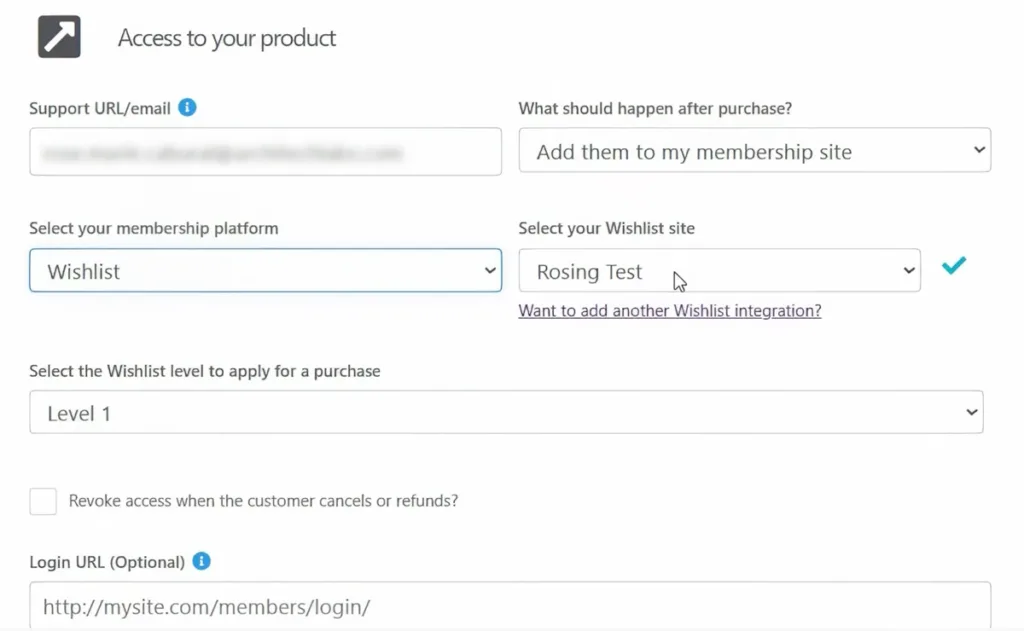1024x631 pixels.
Task: Enable revoke access on cancel or refund
Action: point(43,501)
